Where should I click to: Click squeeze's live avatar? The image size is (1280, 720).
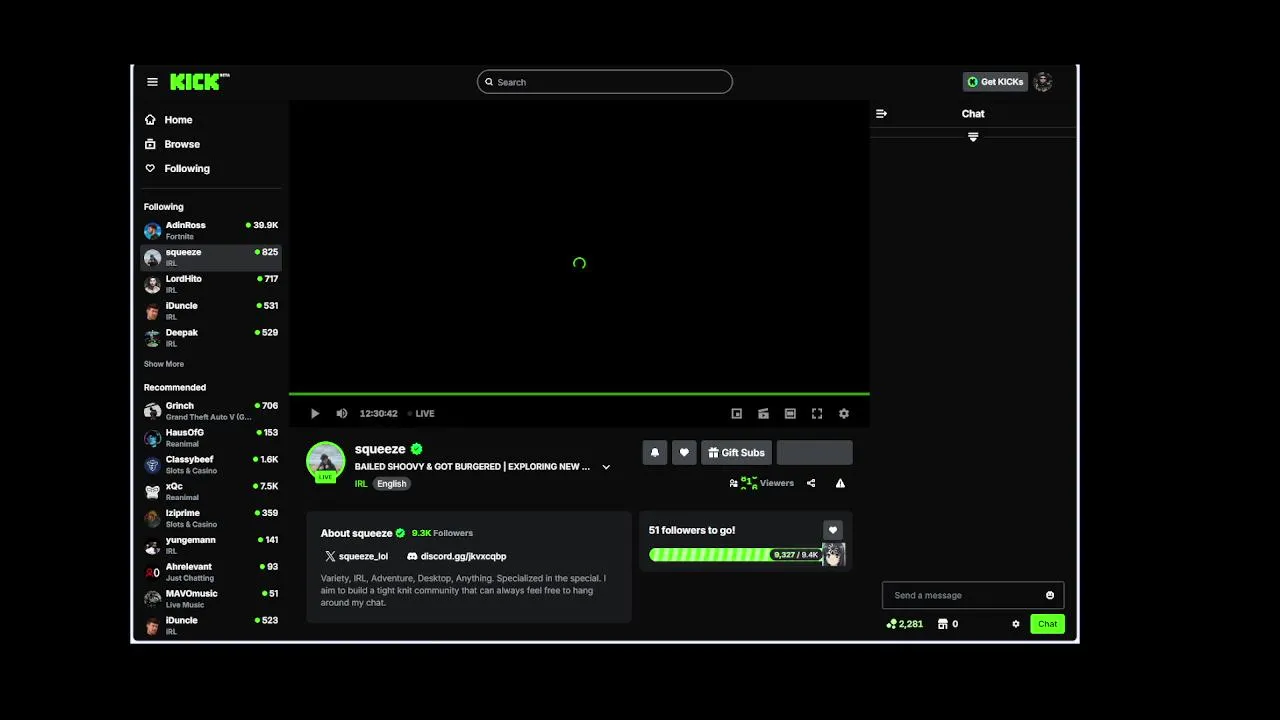(326, 462)
